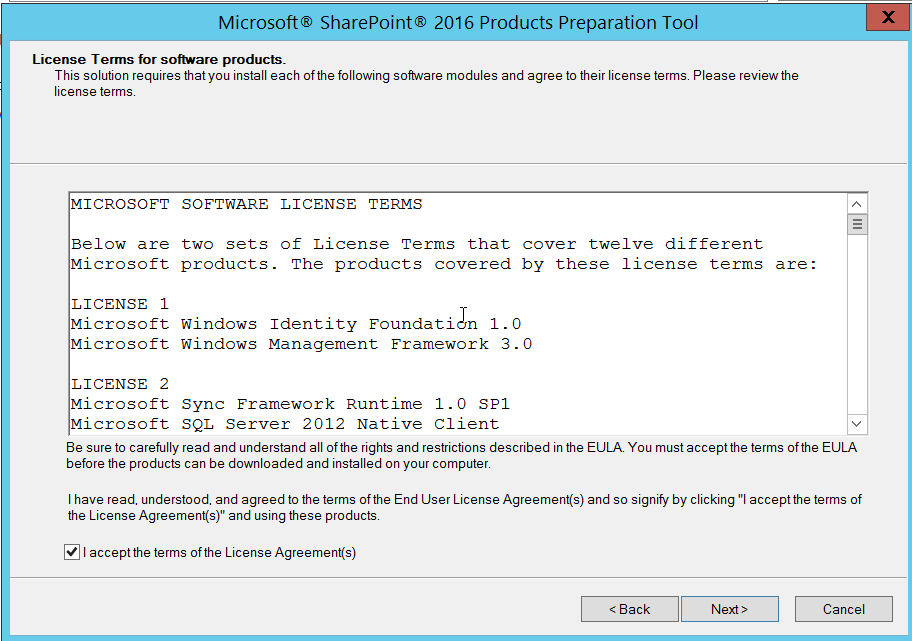
Task: Uncheck the accept License Agreement terms checkbox
Action: point(72,552)
